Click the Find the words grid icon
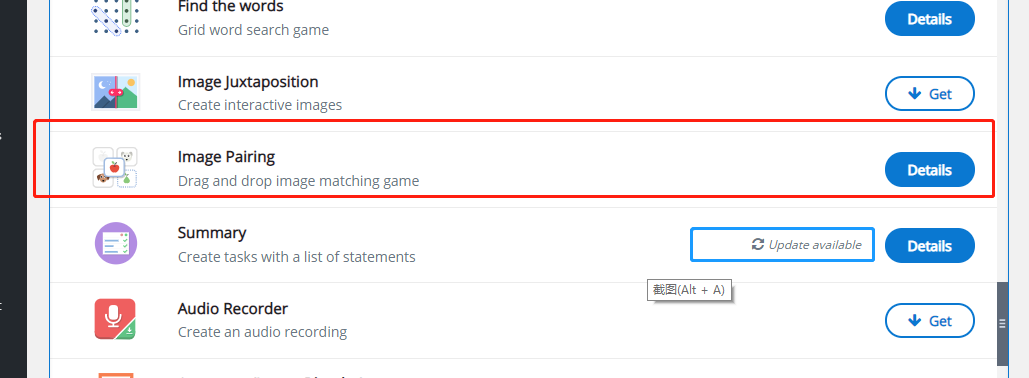Image resolution: width=1029 pixels, height=378 pixels. [x=115, y=17]
